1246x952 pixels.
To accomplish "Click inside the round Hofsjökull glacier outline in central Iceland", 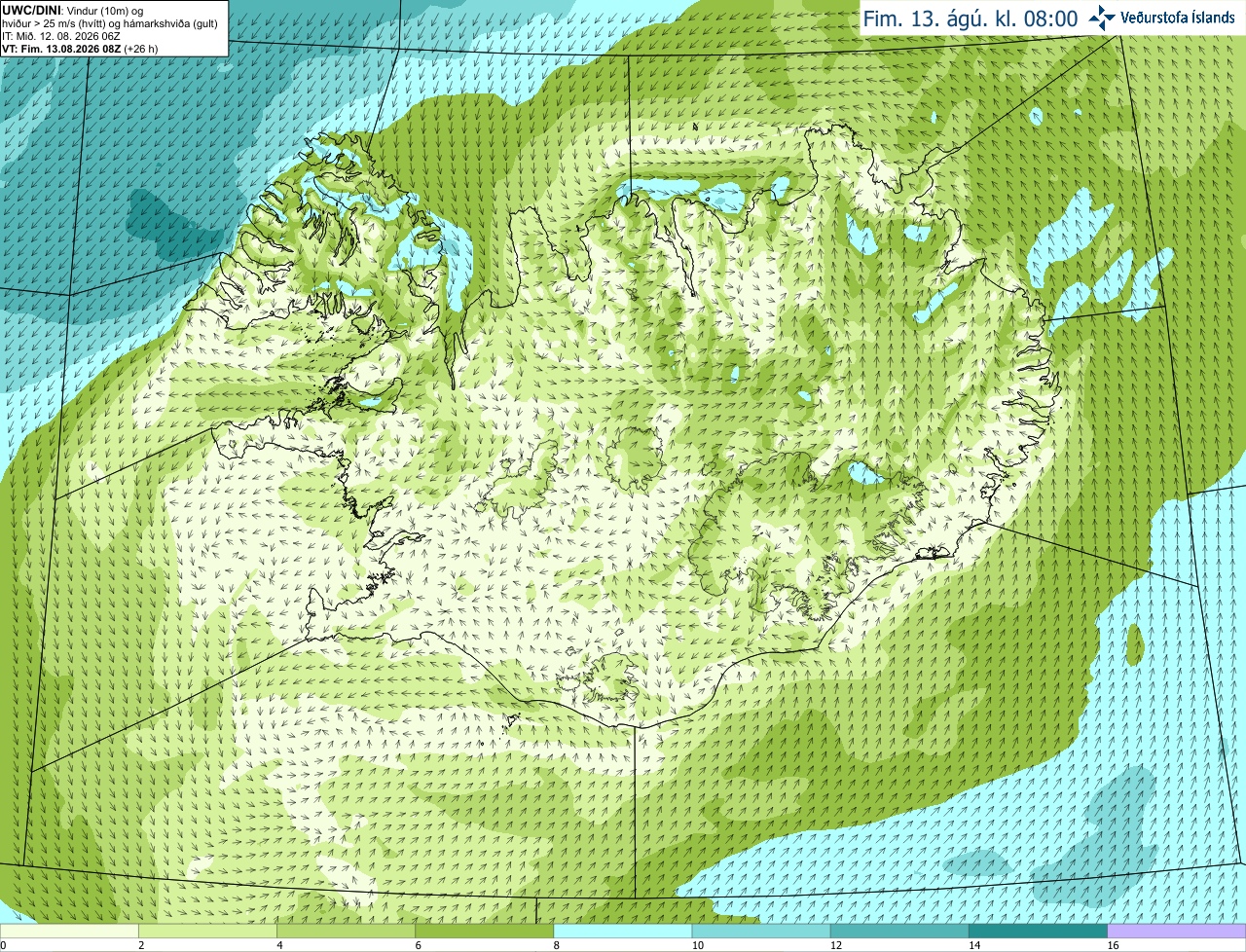I will click(x=638, y=456).
